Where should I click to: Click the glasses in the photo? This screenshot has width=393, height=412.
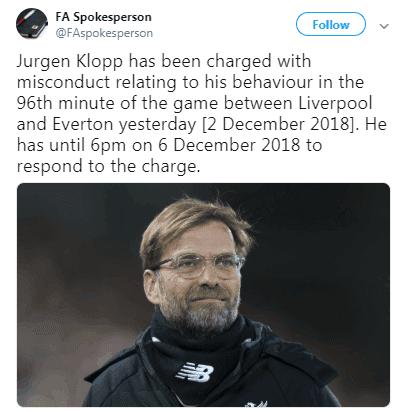pos(199,265)
